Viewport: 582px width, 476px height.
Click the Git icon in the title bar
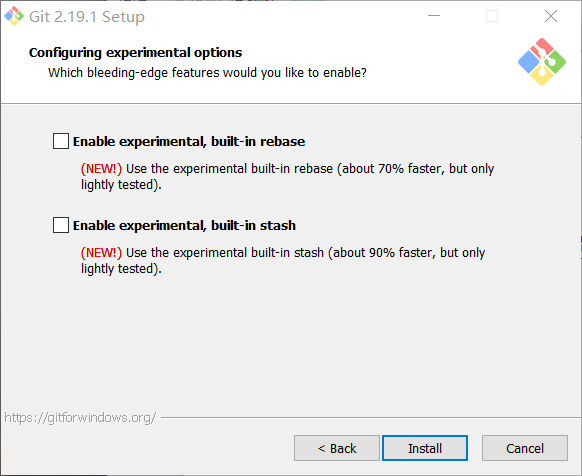point(14,16)
